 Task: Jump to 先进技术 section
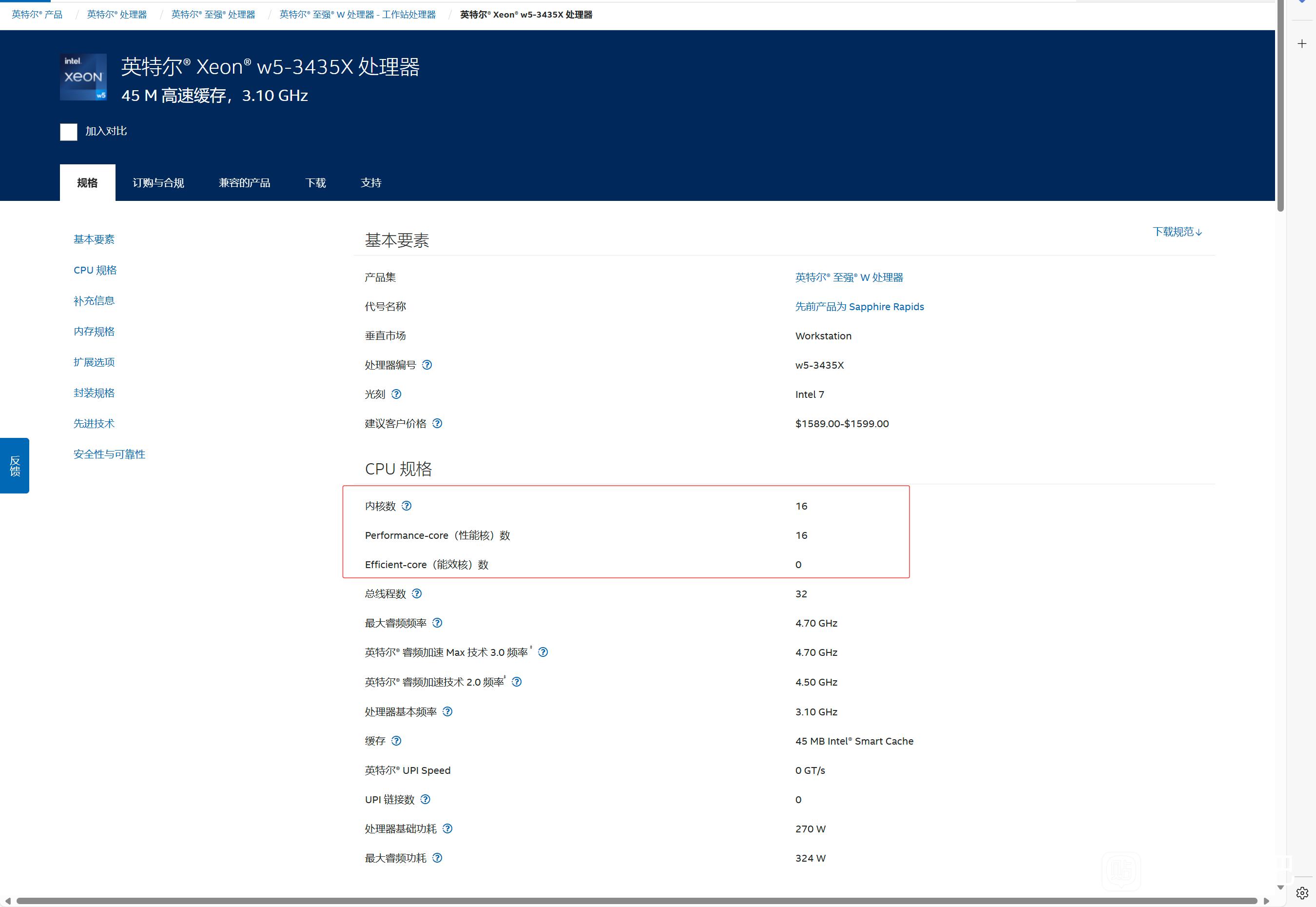pos(94,423)
